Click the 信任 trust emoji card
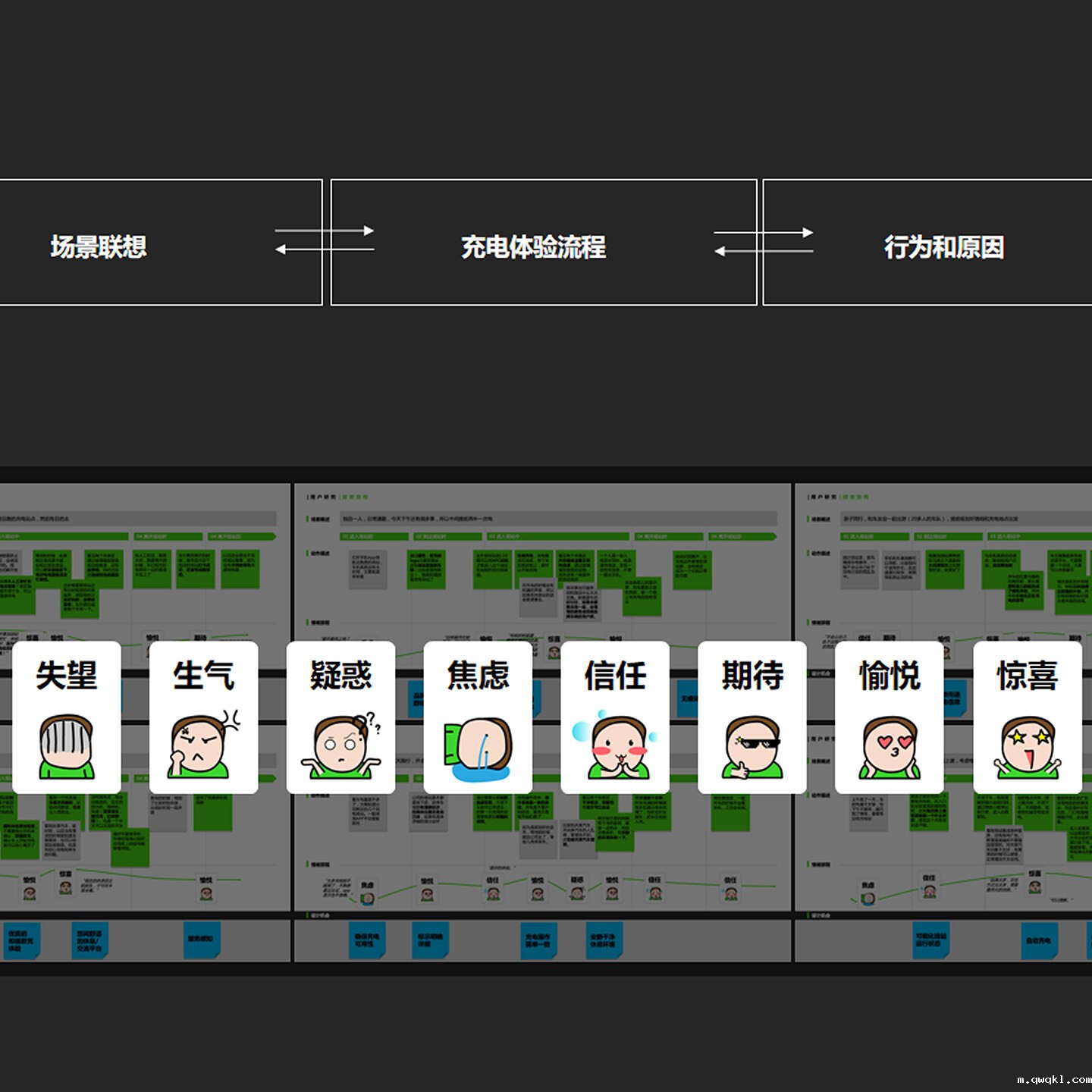This screenshot has height=1092, width=1092. [615, 717]
